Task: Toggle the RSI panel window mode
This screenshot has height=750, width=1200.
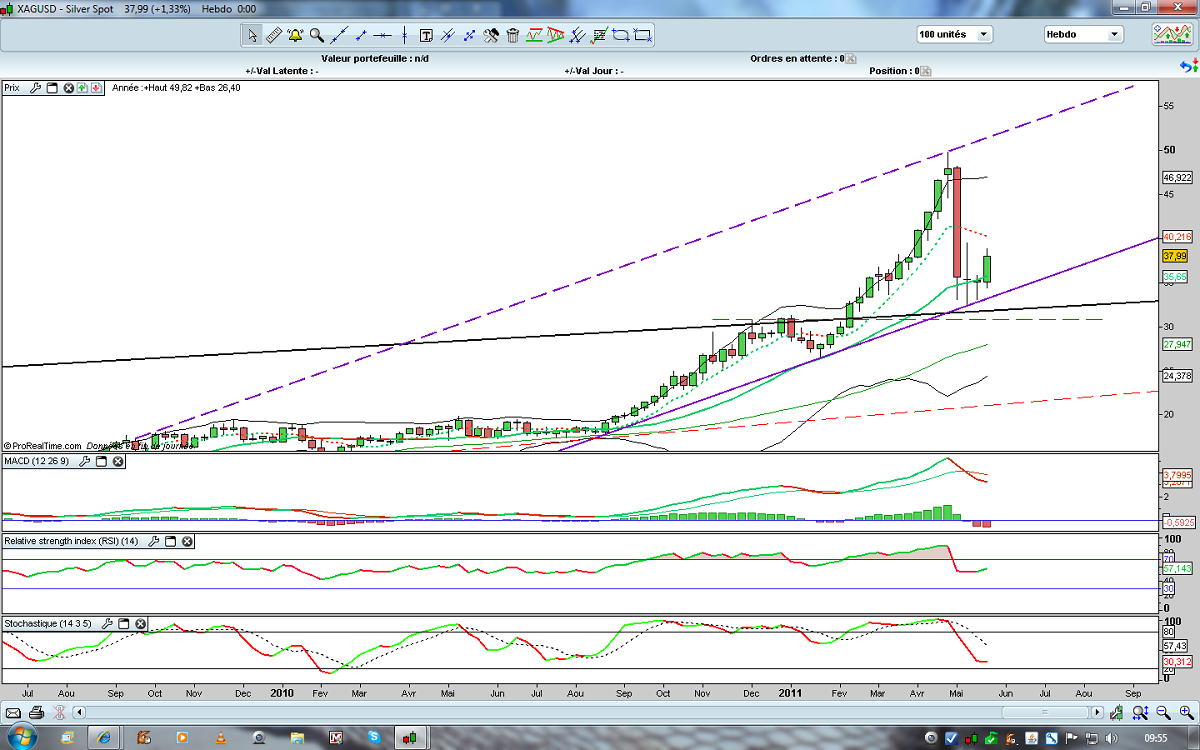Action: point(170,541)
